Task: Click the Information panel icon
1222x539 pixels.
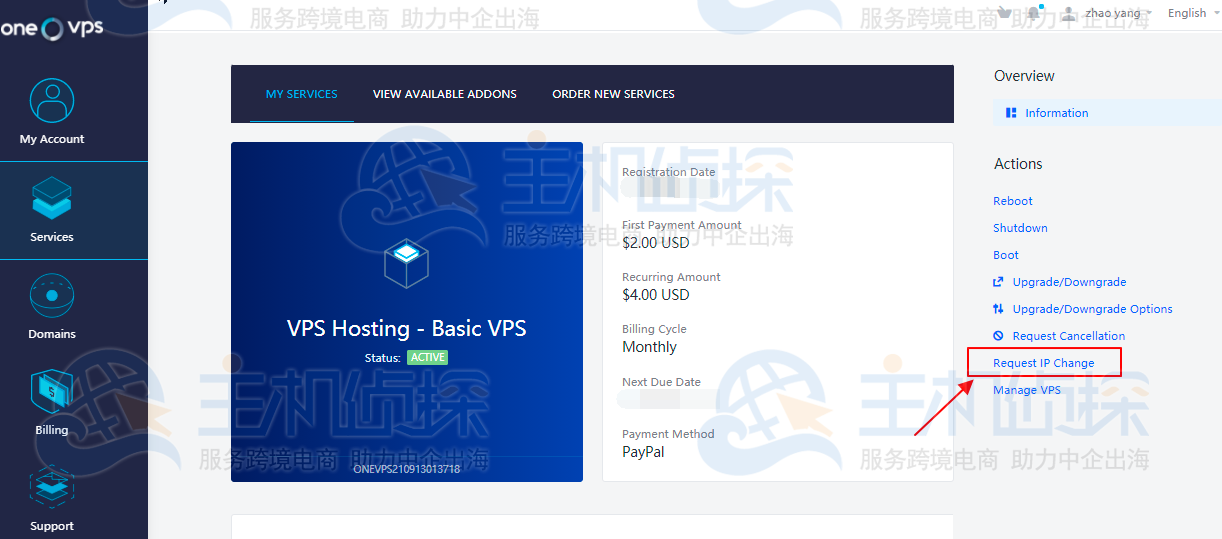Action: 1011,113
